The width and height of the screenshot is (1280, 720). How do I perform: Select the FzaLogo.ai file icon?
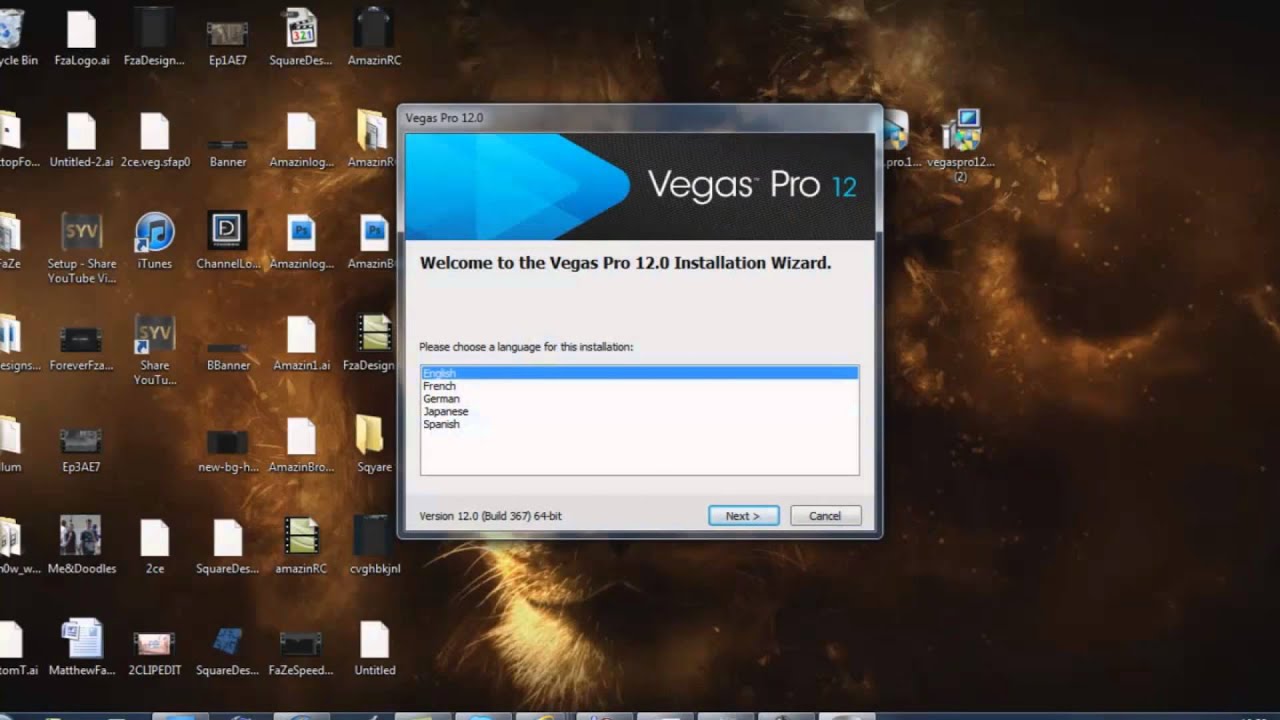pyautogui.click(x=82, y=36)
